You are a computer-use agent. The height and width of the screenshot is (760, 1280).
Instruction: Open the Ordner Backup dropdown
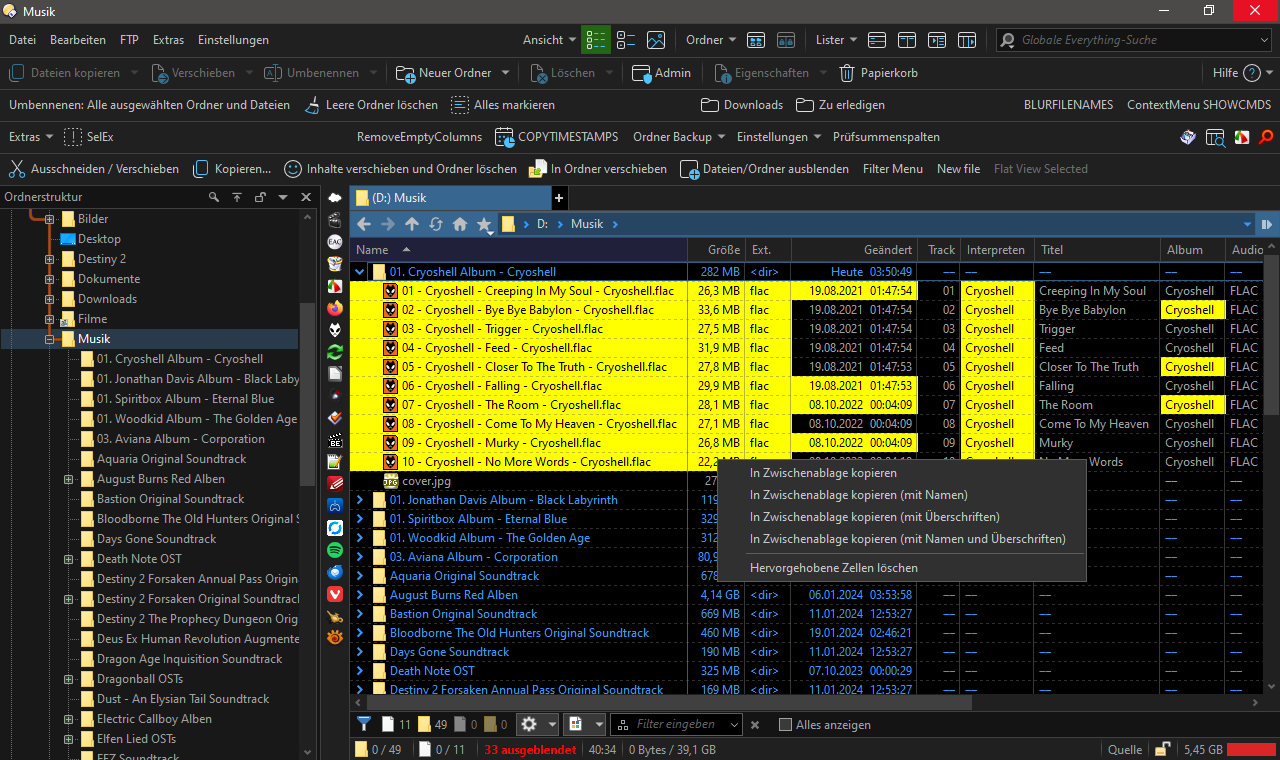(678, 137)
